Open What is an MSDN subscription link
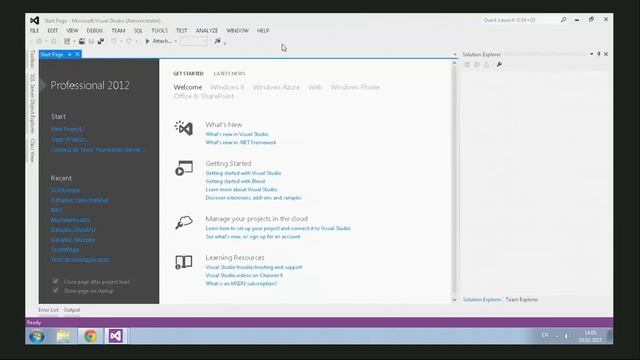The image size is (640, 360). pos(241,283)
